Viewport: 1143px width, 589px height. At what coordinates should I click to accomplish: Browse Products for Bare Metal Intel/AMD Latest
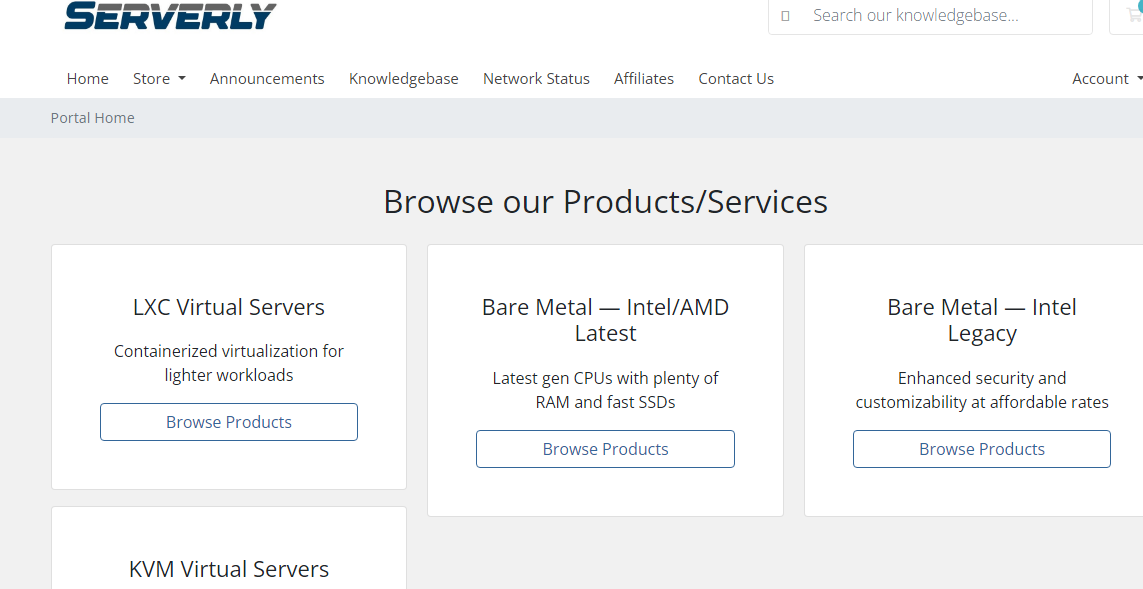(x=605, y=449)
